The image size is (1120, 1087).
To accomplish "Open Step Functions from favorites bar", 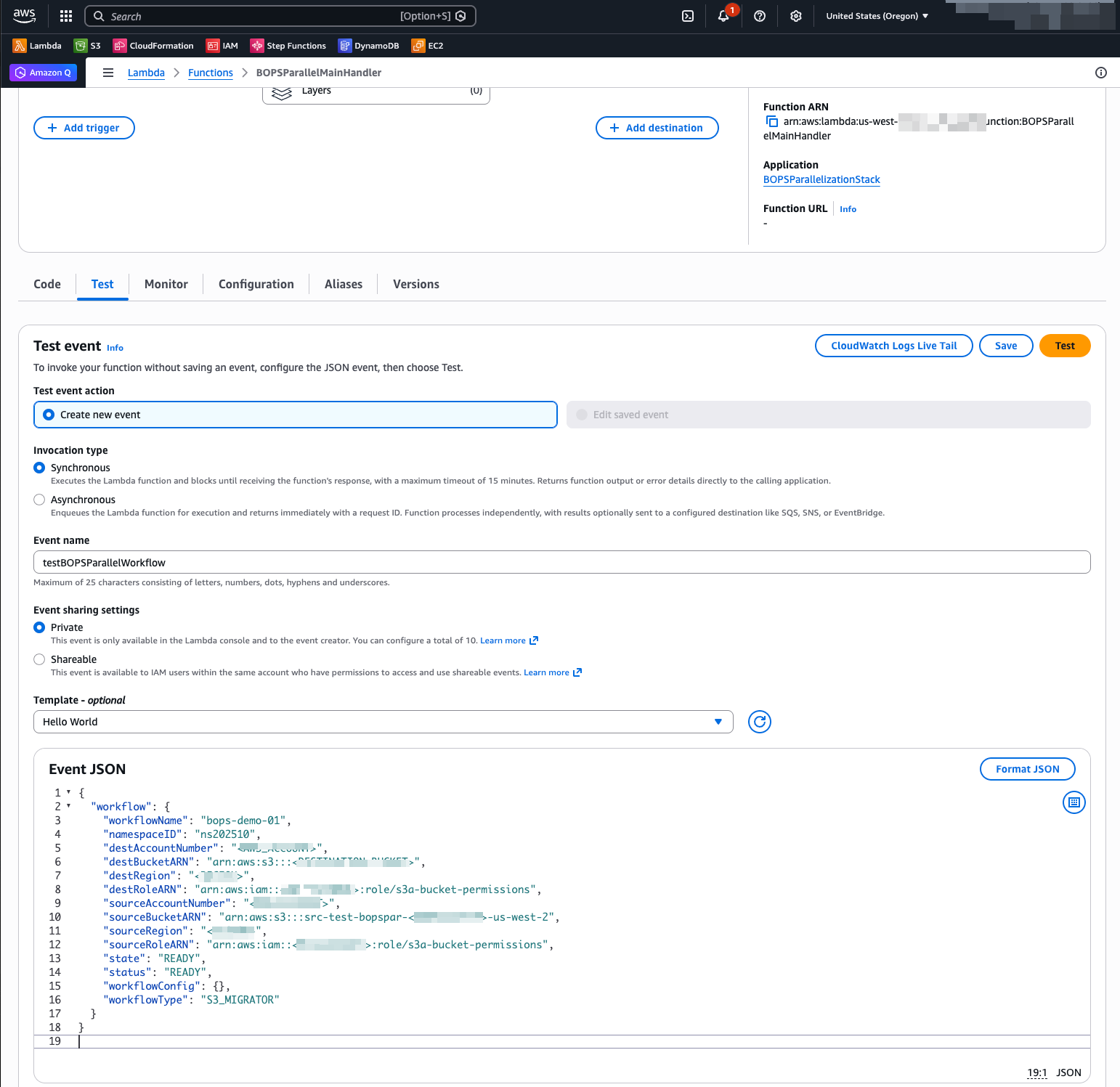I will 288,46.
